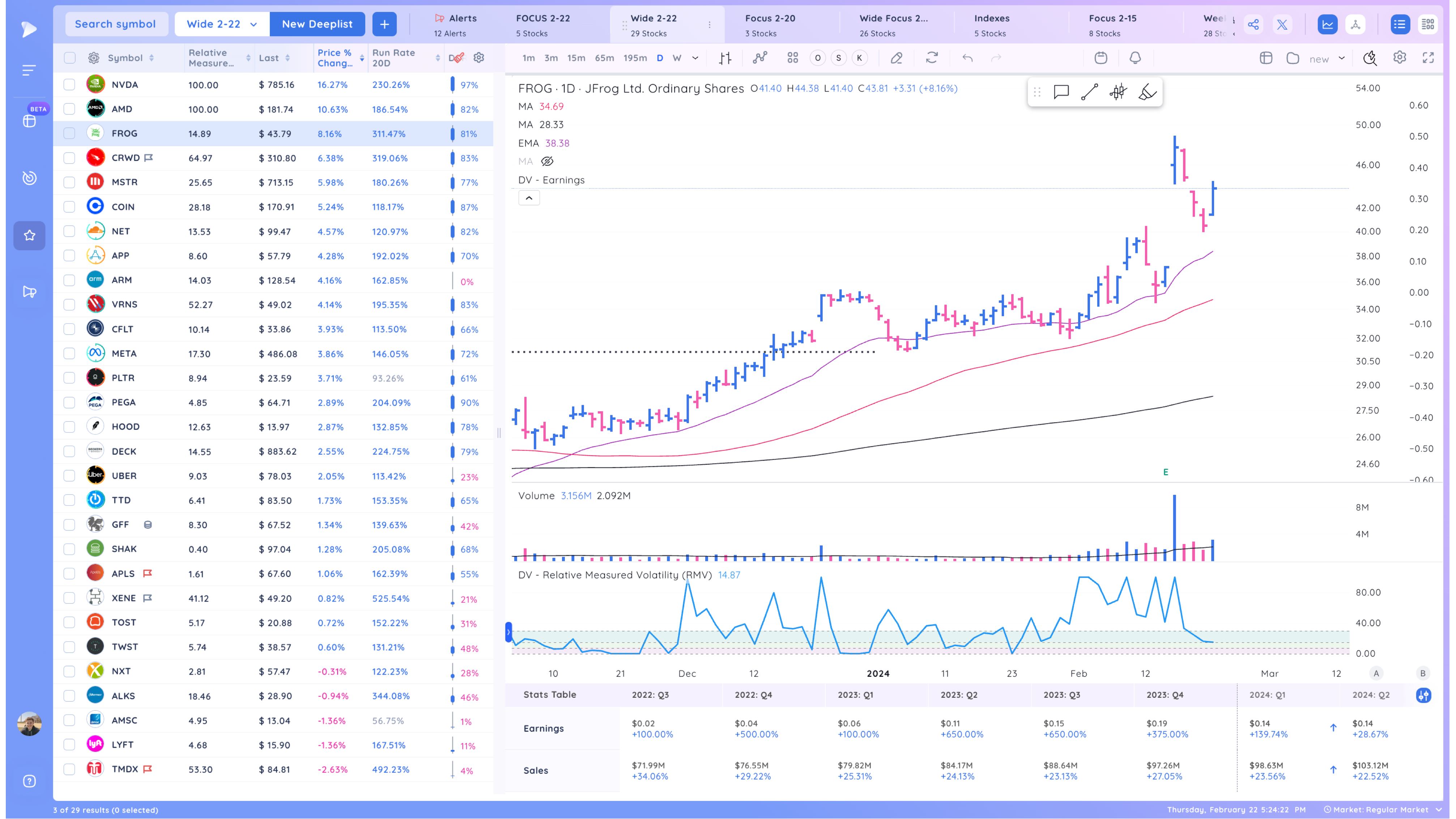Select the comment annotation tool

coord(1061,92)
